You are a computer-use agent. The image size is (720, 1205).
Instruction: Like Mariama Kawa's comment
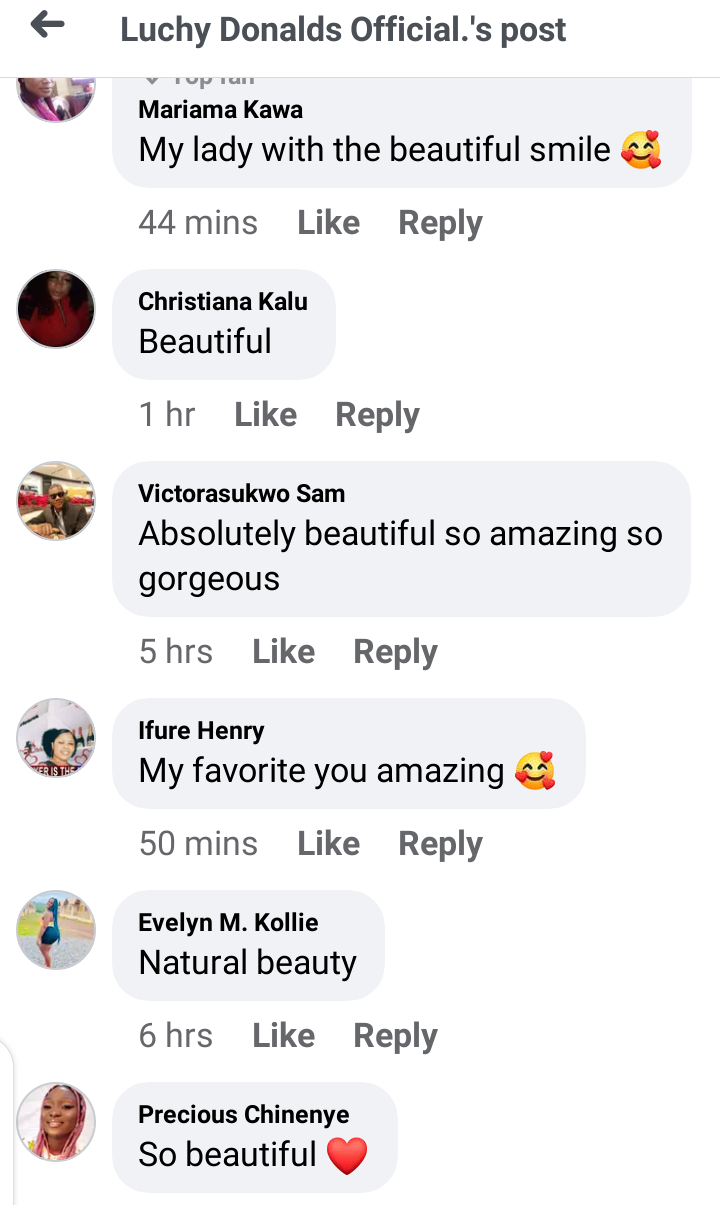point(328,222)
